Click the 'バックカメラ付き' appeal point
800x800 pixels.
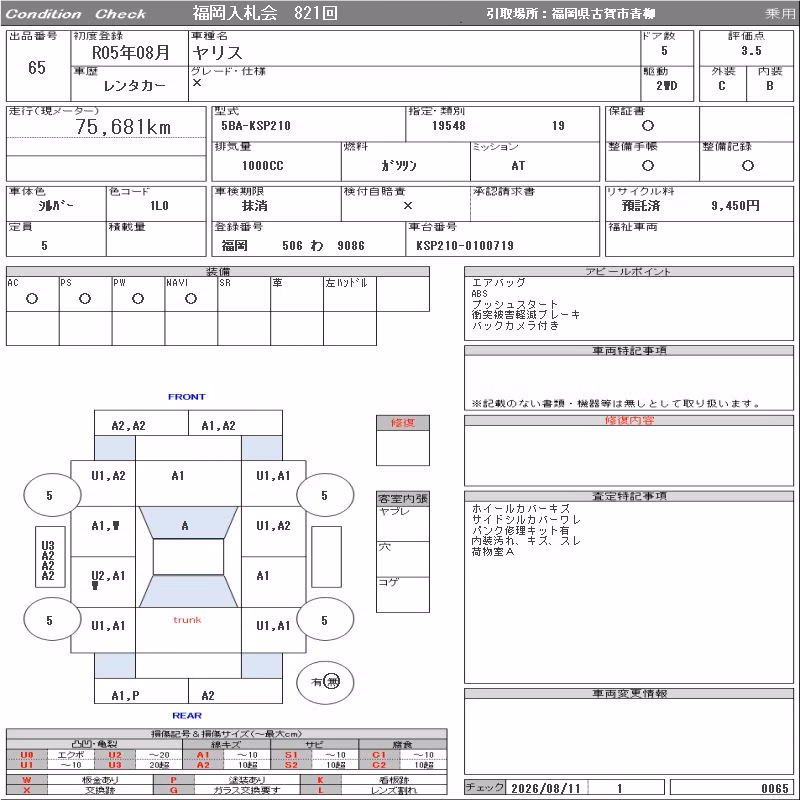(515, 326)
